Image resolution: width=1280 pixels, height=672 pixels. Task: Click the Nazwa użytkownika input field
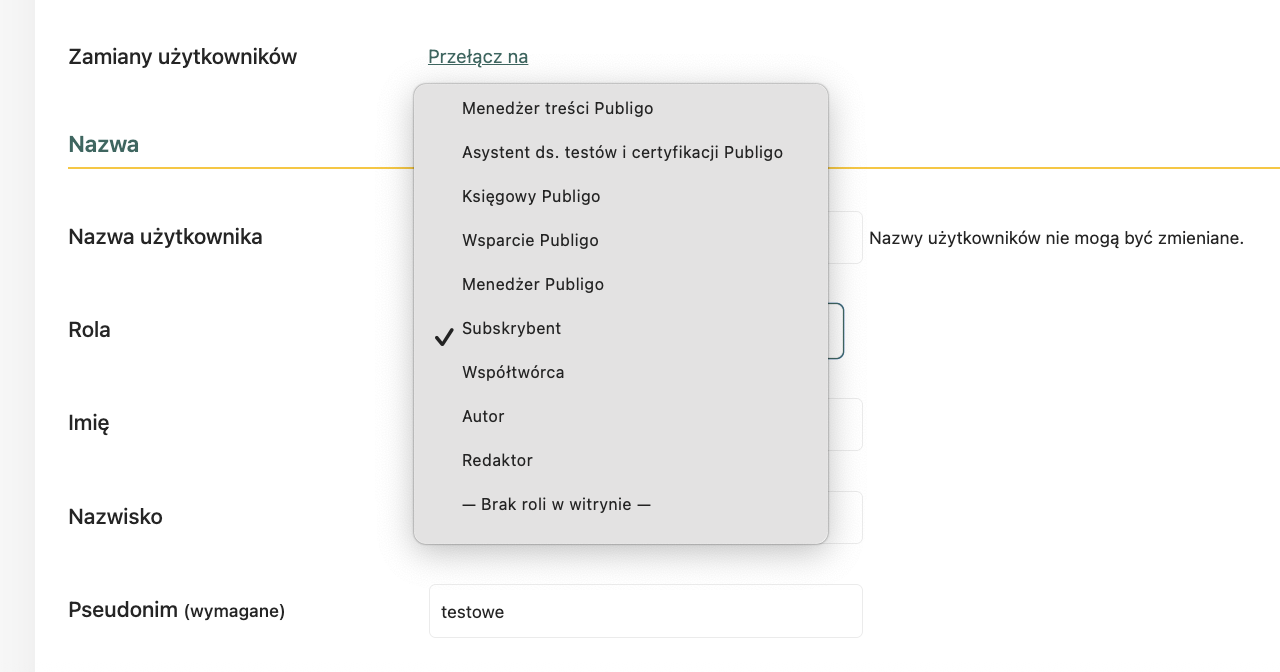pos(845,237)
